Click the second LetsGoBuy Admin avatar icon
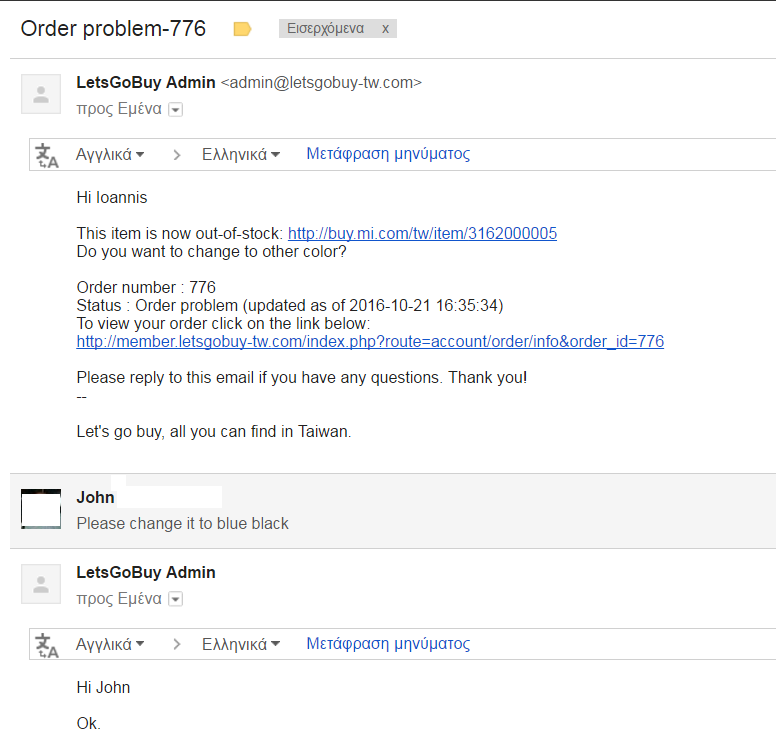 click(x=41, y=585)
